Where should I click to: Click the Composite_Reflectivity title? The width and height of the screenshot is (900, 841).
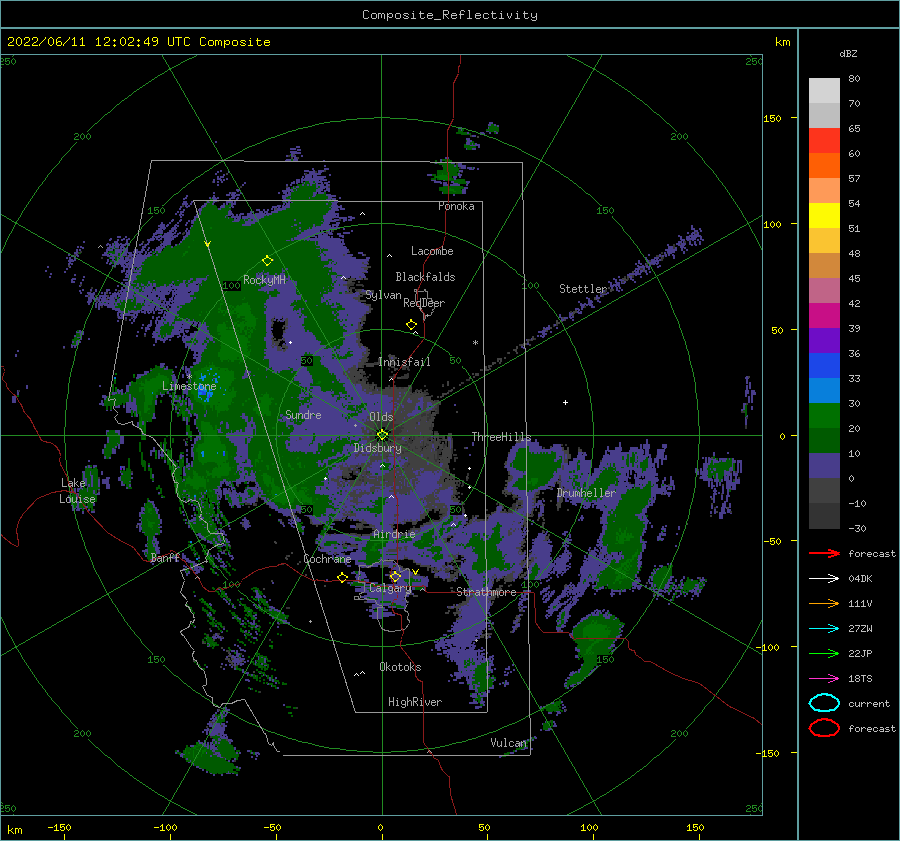pos(450,15)
